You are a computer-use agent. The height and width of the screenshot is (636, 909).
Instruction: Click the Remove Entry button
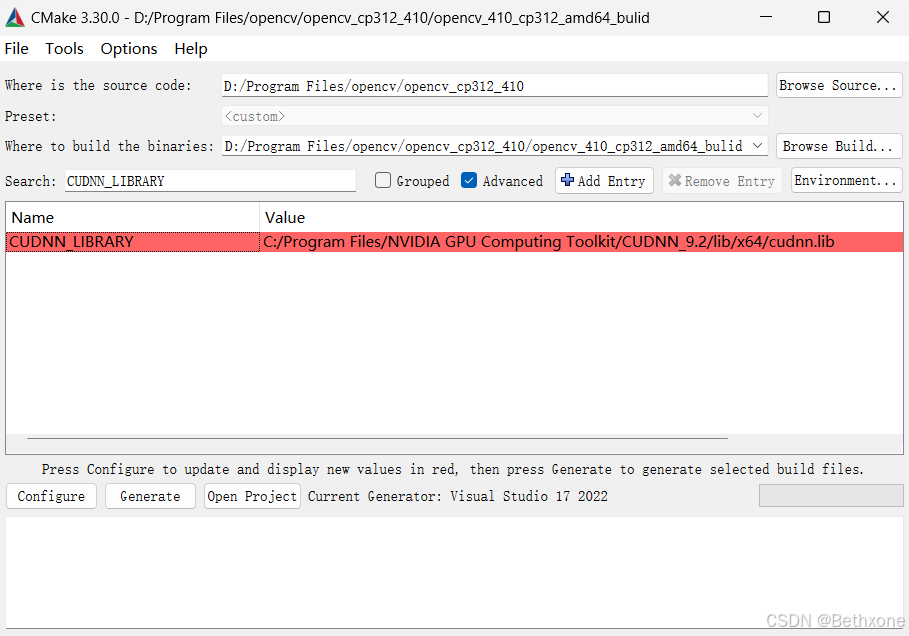[722, 180]
